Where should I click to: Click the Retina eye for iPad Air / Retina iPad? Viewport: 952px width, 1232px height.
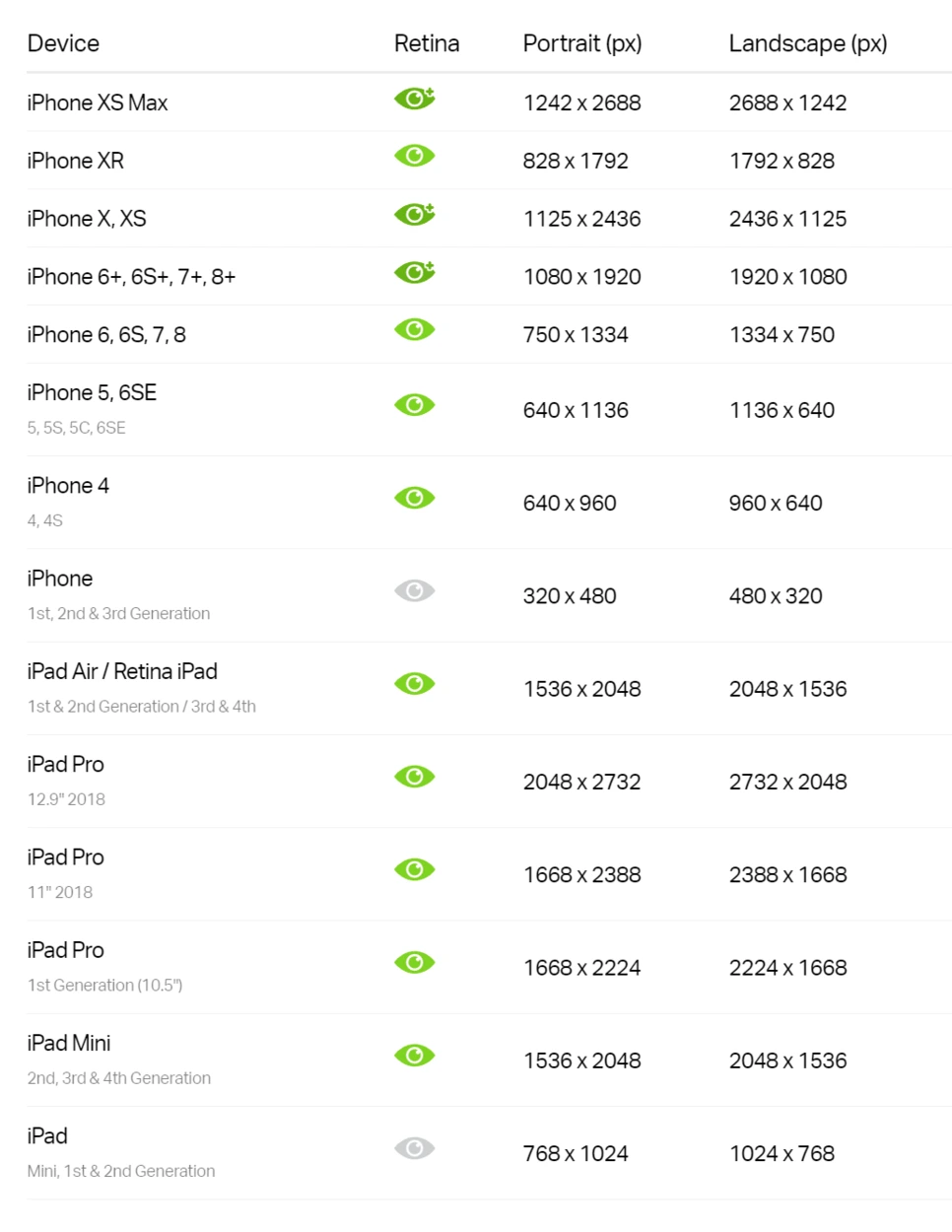[415, 684]
